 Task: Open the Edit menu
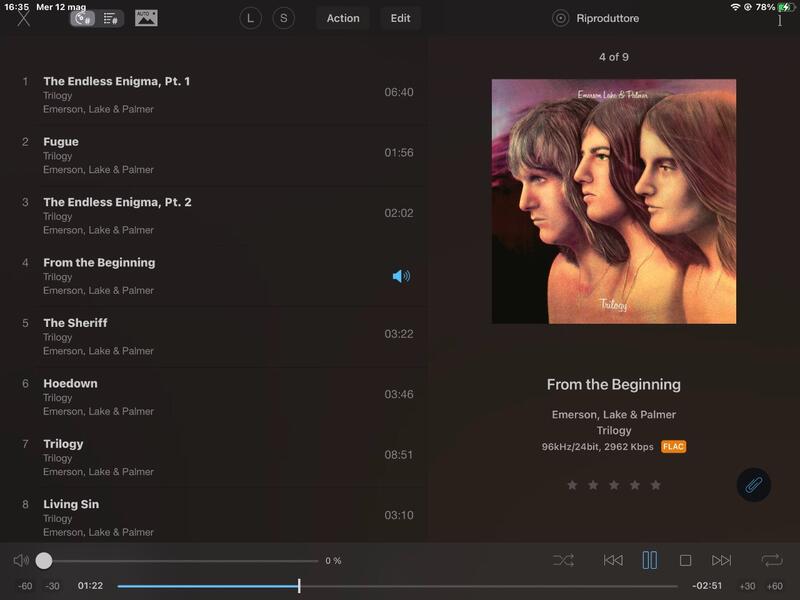[400, 18]
